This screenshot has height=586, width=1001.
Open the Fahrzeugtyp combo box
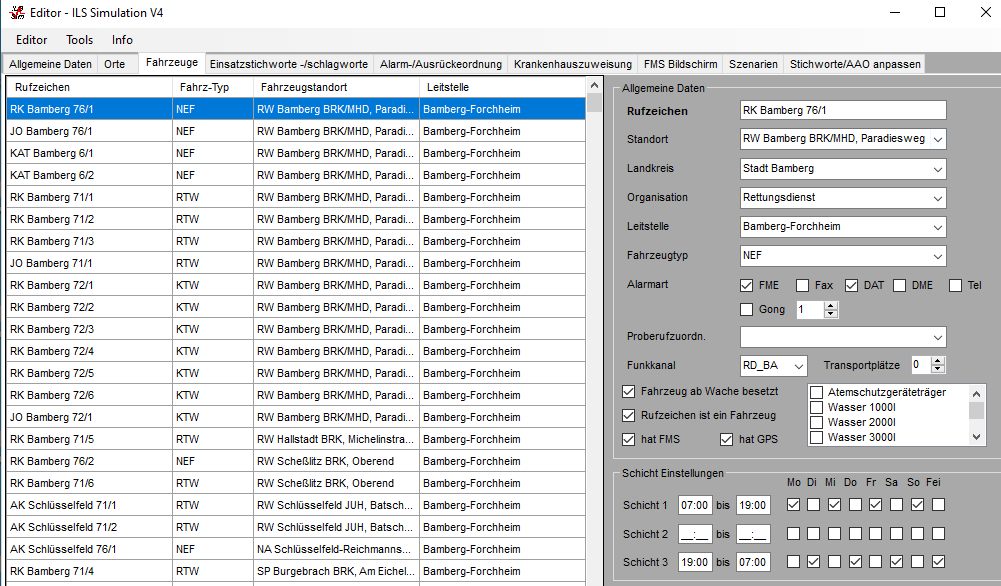(936, 256)
